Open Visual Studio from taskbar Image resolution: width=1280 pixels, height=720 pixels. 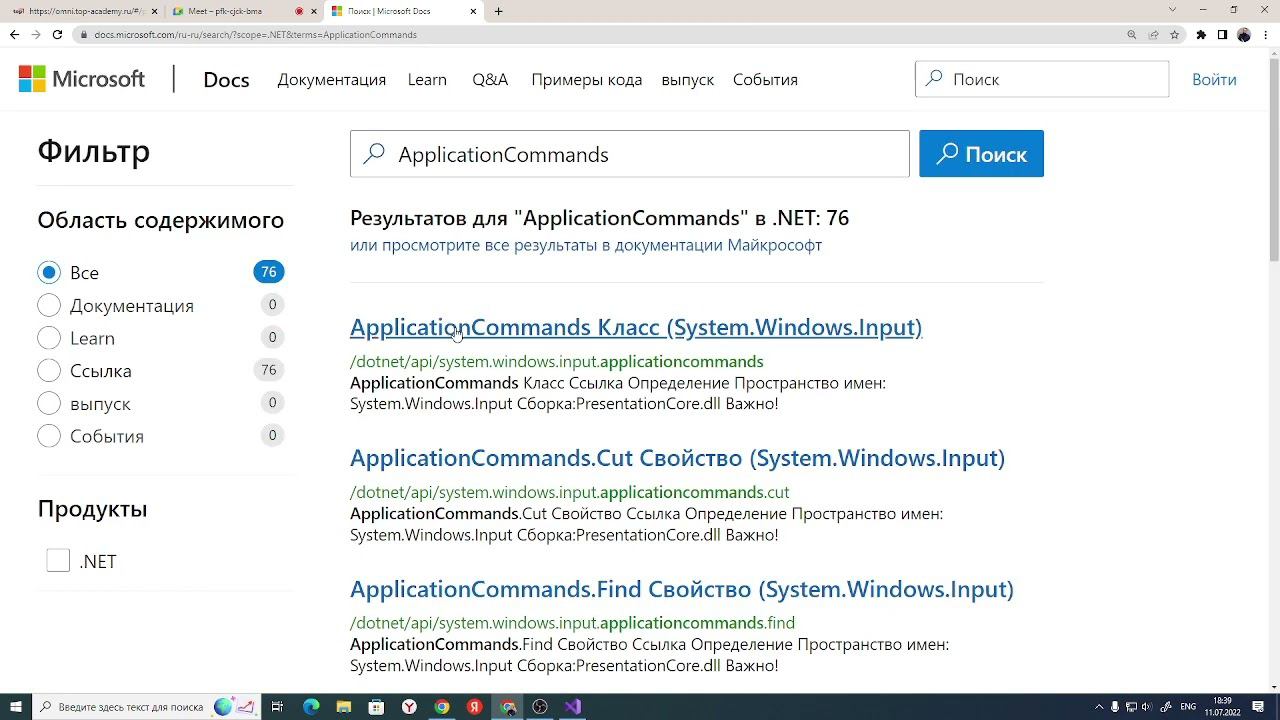point(573,707)
